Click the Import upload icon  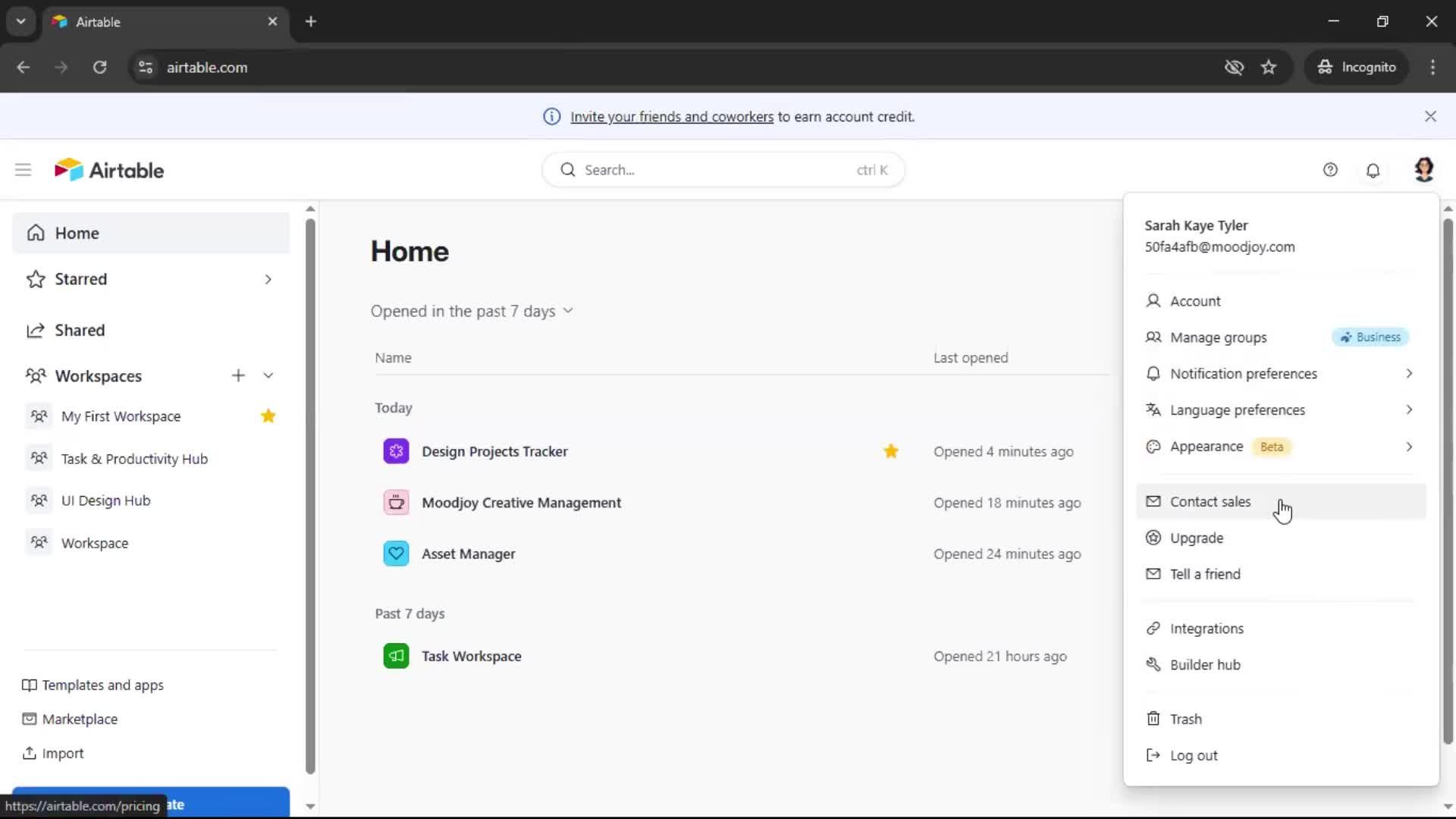(x=29, y=753)
